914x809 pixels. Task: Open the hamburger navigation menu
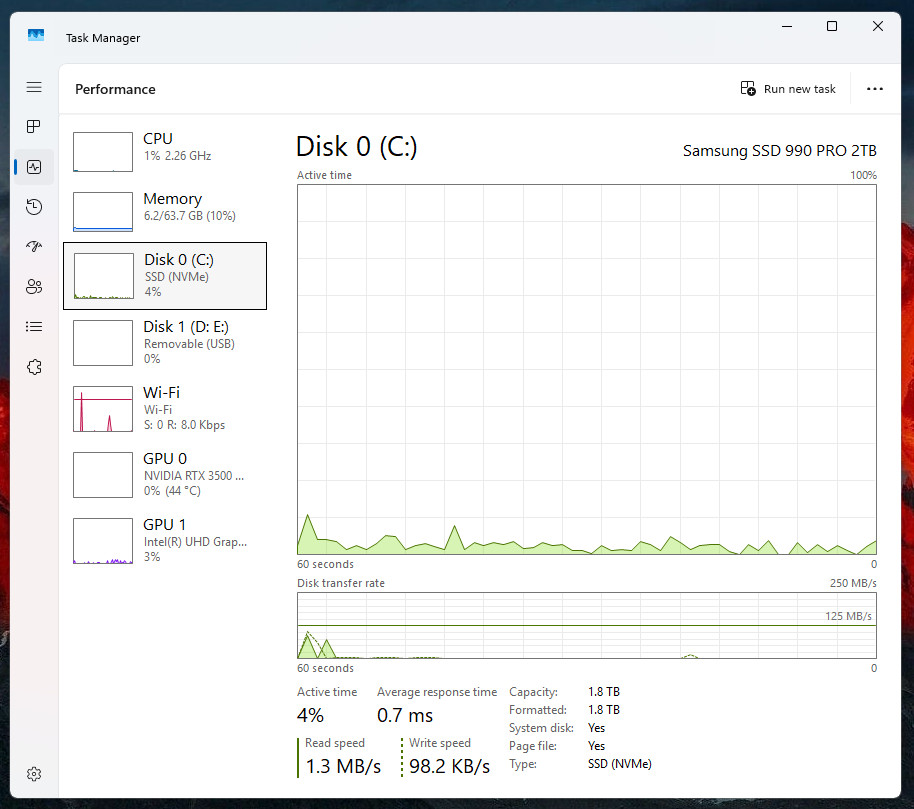[34, 87]
